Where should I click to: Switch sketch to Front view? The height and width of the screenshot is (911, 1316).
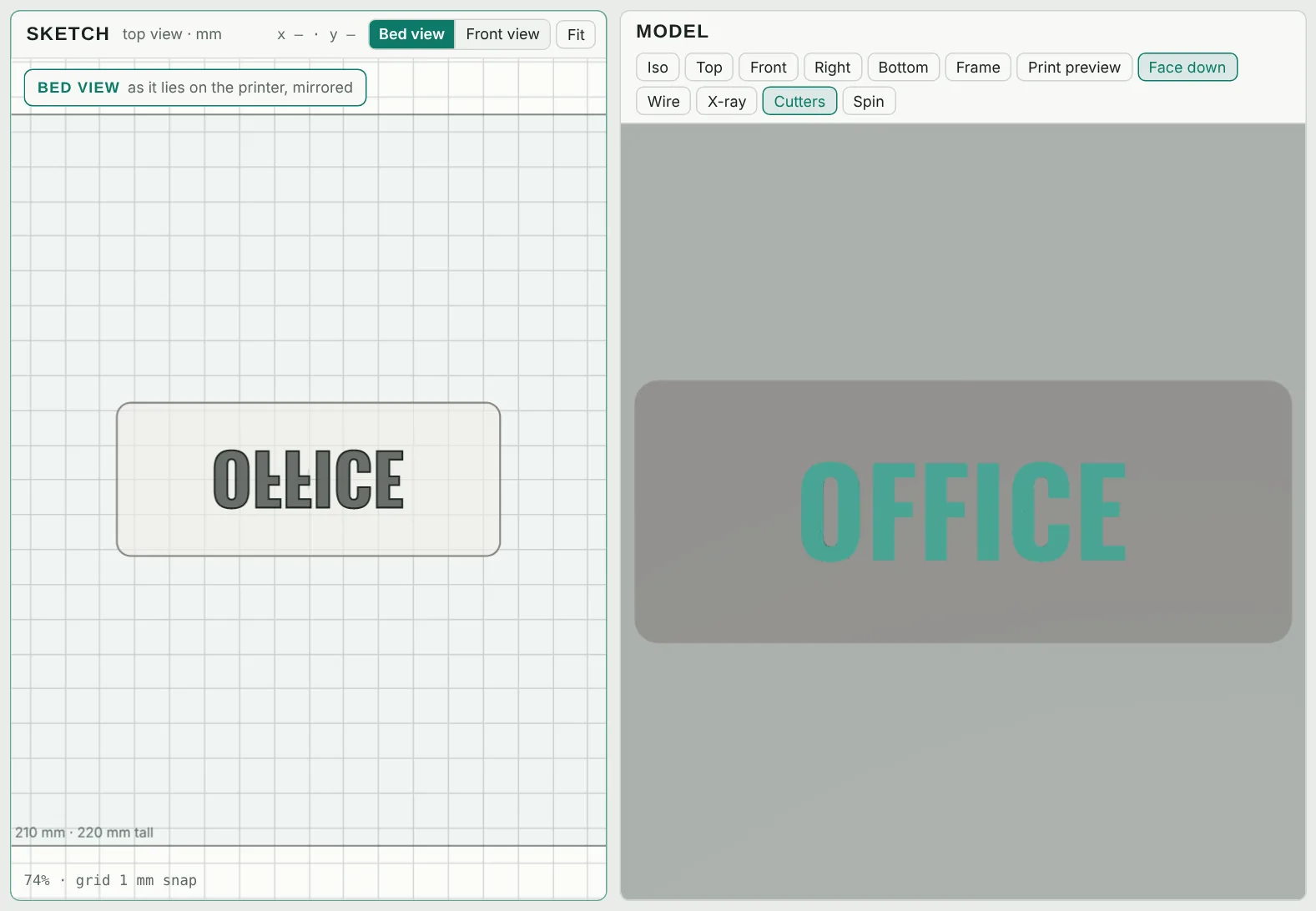point(502,34)
